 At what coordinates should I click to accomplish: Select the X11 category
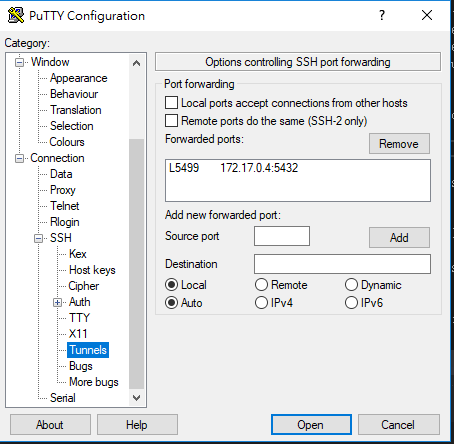click(78, 334)
